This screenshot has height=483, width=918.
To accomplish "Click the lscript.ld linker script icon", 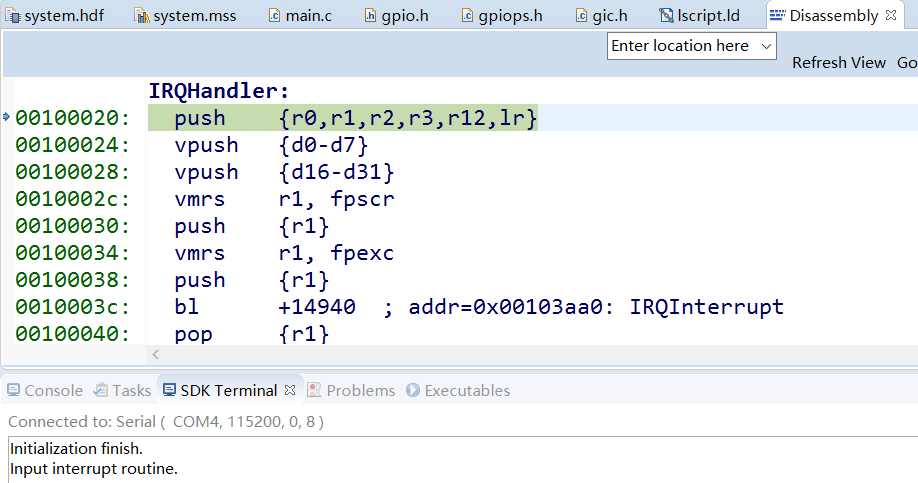I will [x=666, y=15].
